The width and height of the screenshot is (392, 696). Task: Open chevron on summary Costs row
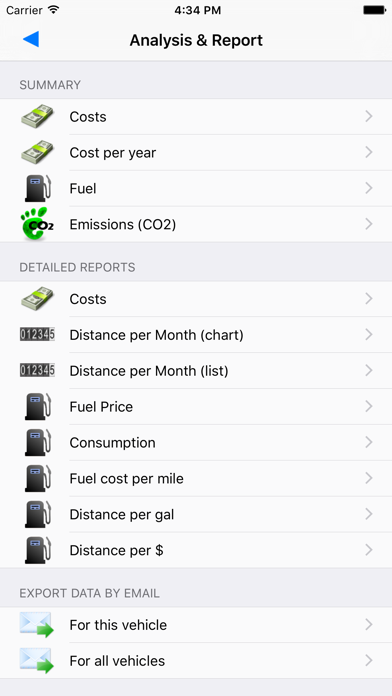point(368,116)
